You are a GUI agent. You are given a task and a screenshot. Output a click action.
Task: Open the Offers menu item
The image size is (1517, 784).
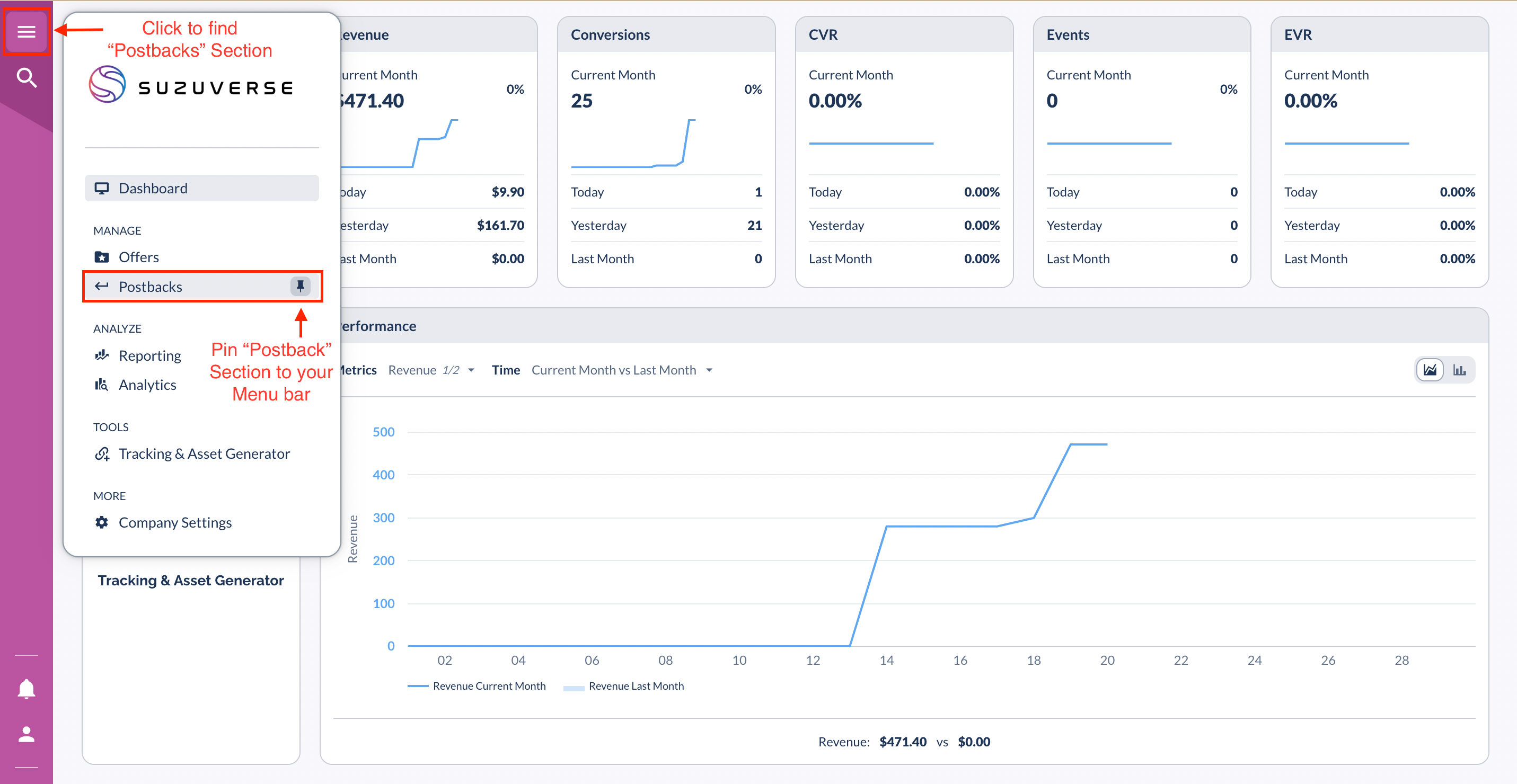pyautogui.click(x=138, y=257)
